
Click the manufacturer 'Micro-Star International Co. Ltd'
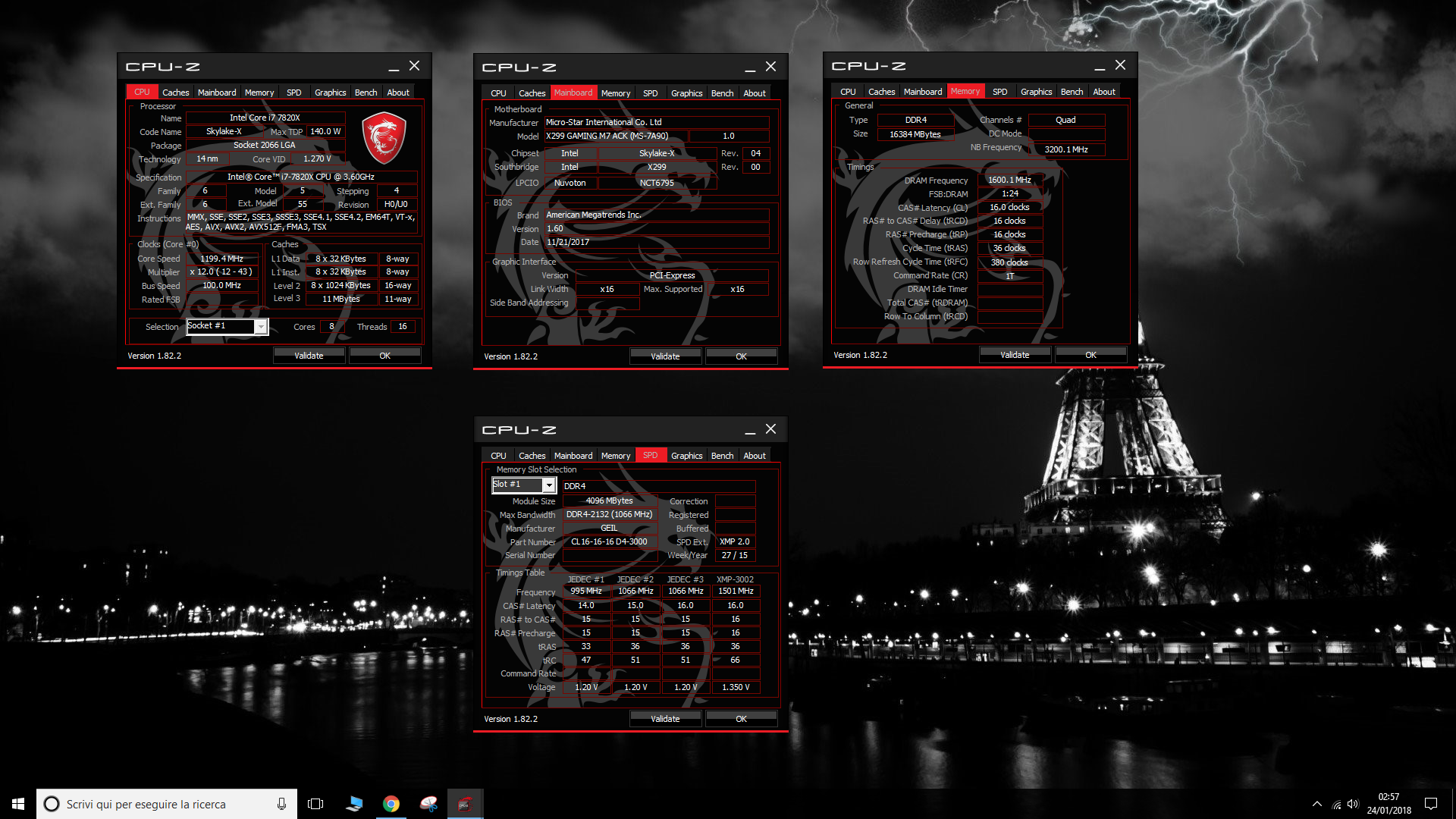coord(657,123)
